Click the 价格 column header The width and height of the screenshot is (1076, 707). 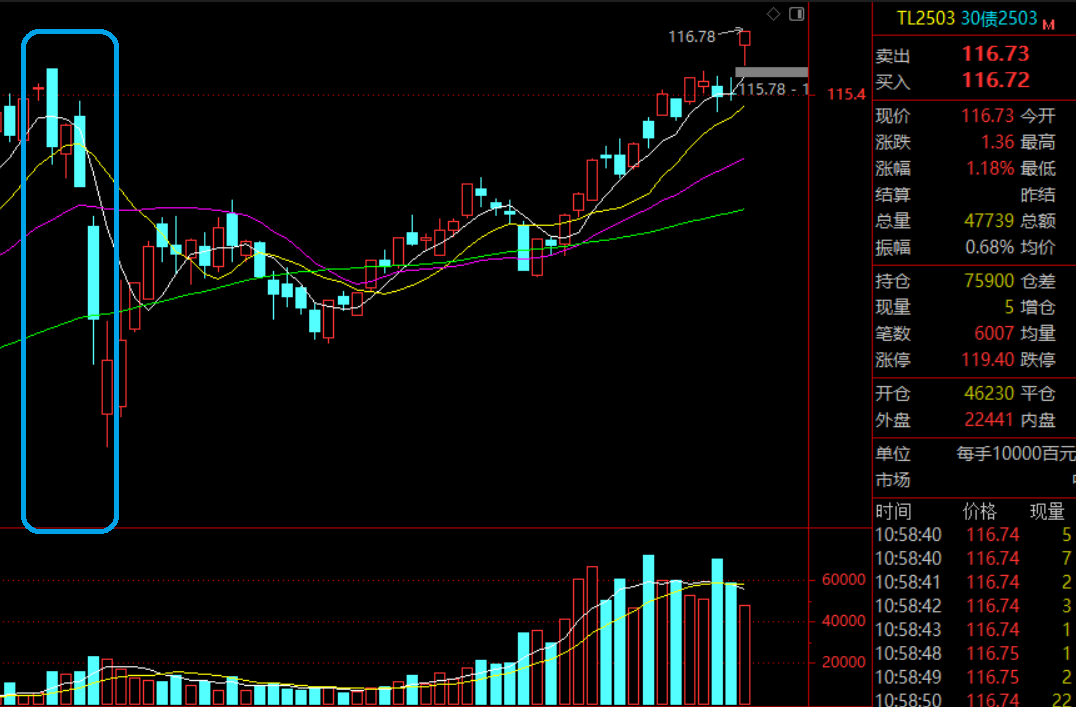pyautogui.click(x=979, y=511)
